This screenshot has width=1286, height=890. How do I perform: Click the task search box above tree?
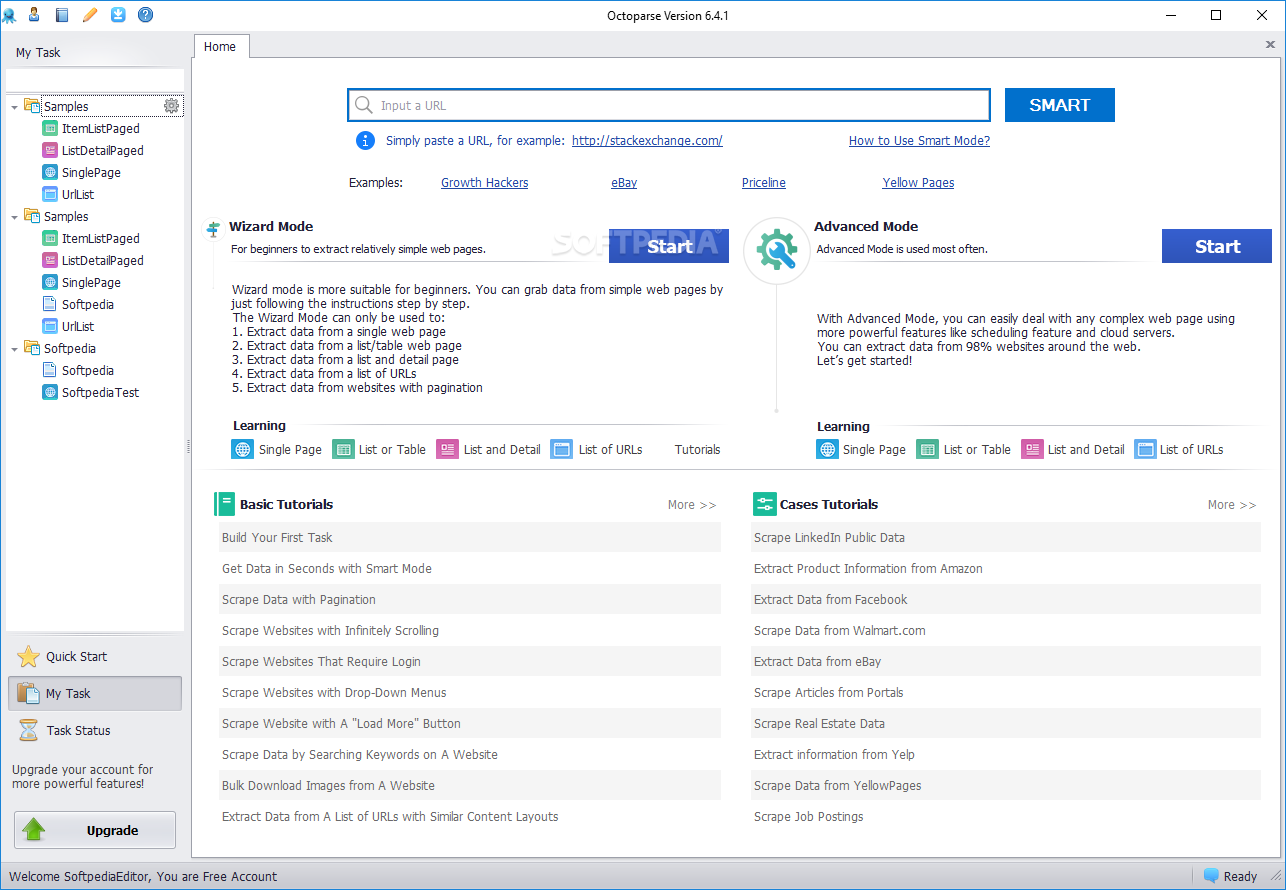[95, 80]
